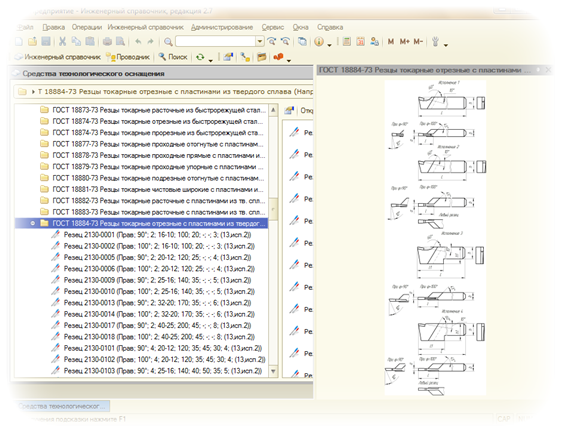
Task: Close the ГОСТ 18884-73 drawing panel
Action: tap(548, 70)
